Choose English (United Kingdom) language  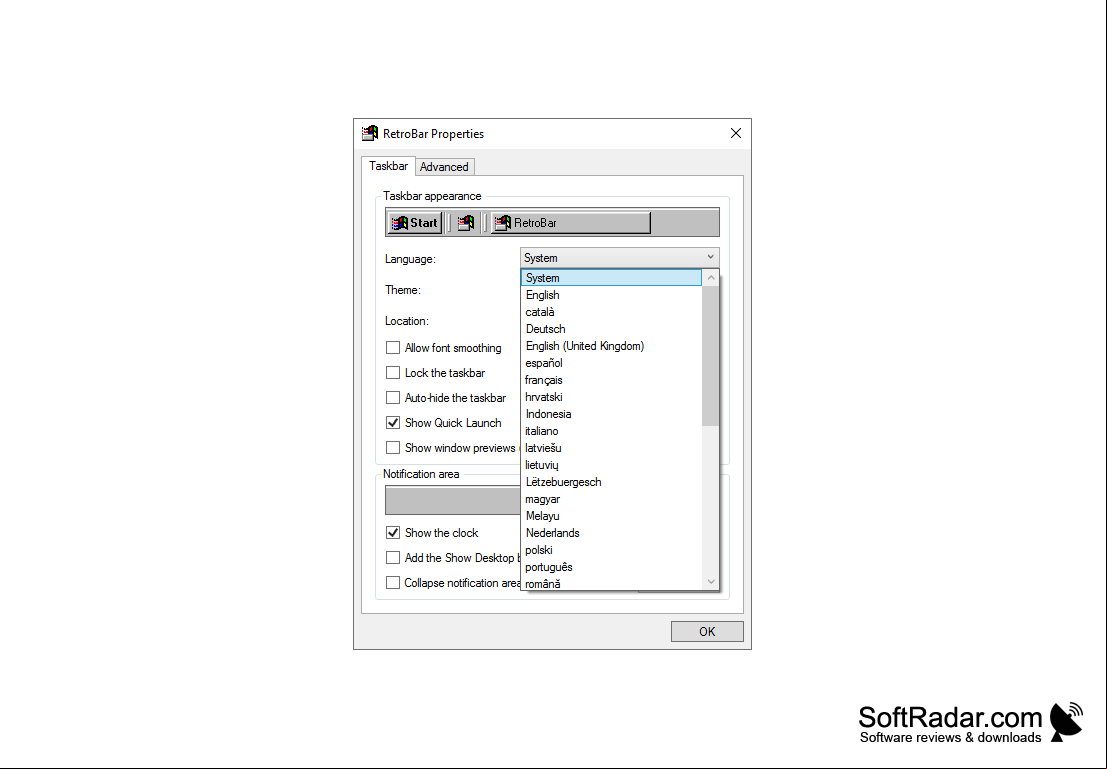pyautogui.click(x=611, y=346)
